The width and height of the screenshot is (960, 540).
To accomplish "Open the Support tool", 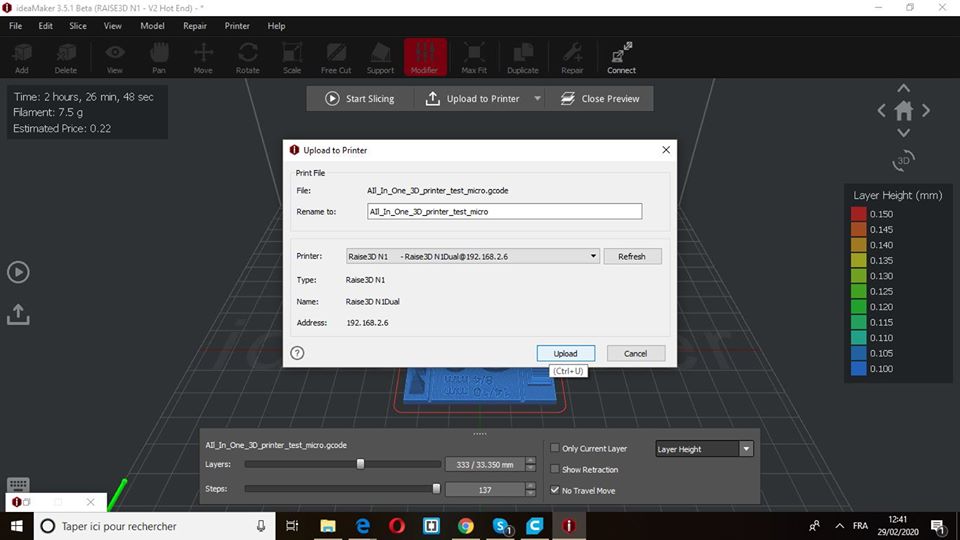I will 380,58.
